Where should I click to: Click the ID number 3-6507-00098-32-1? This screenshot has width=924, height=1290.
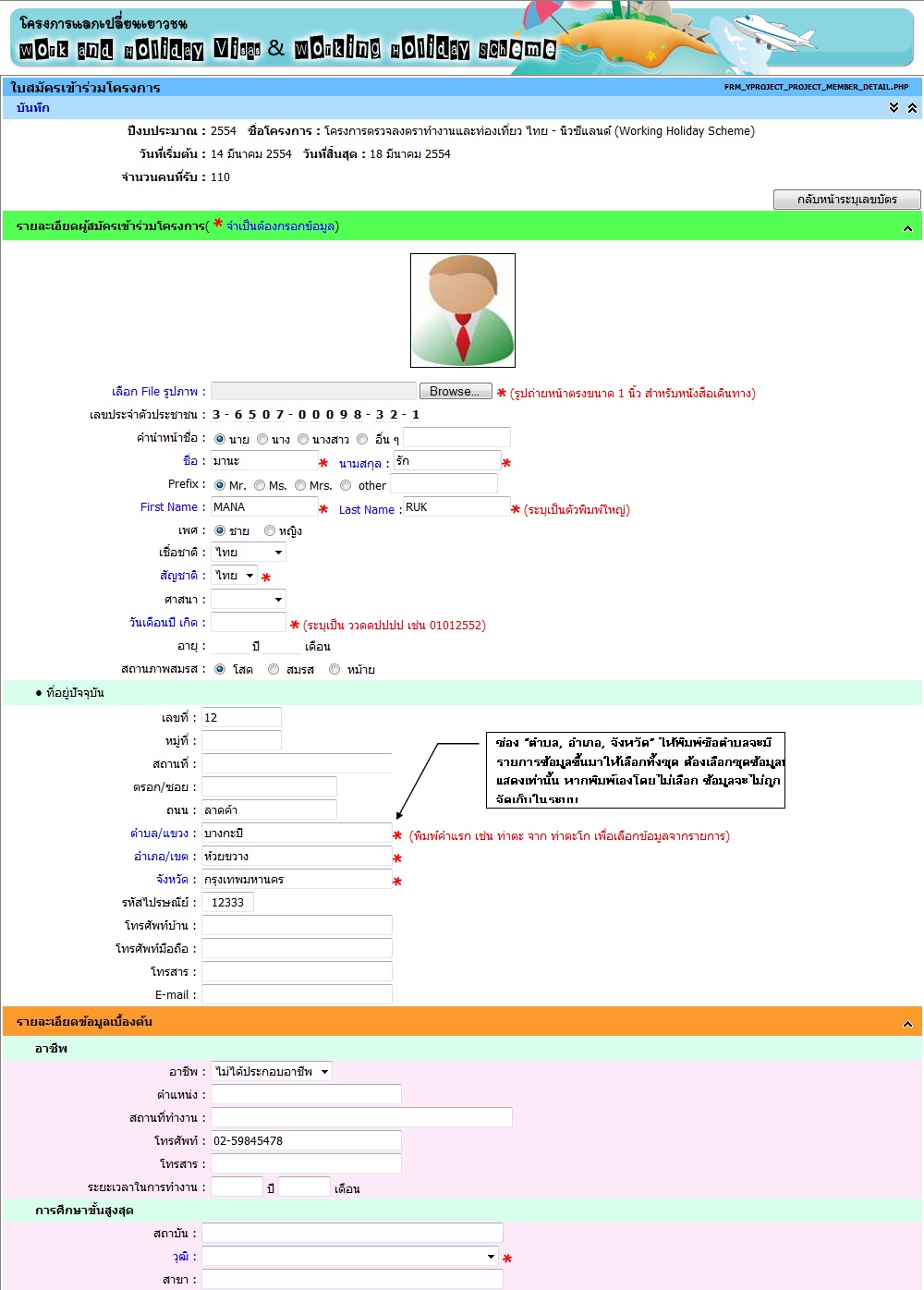[316, 415]
